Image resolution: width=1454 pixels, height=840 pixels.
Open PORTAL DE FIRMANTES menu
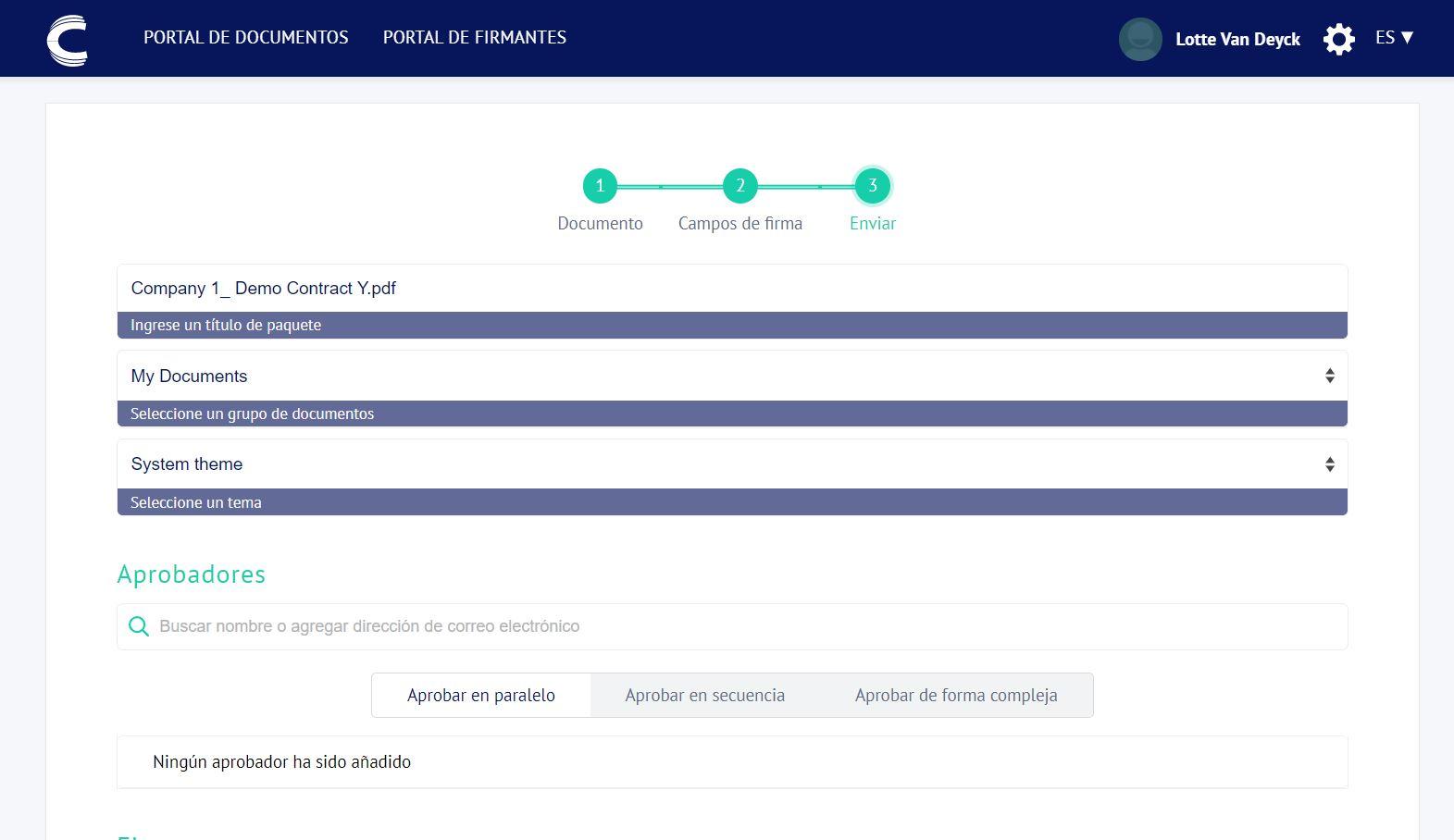(x=475, y=38)
